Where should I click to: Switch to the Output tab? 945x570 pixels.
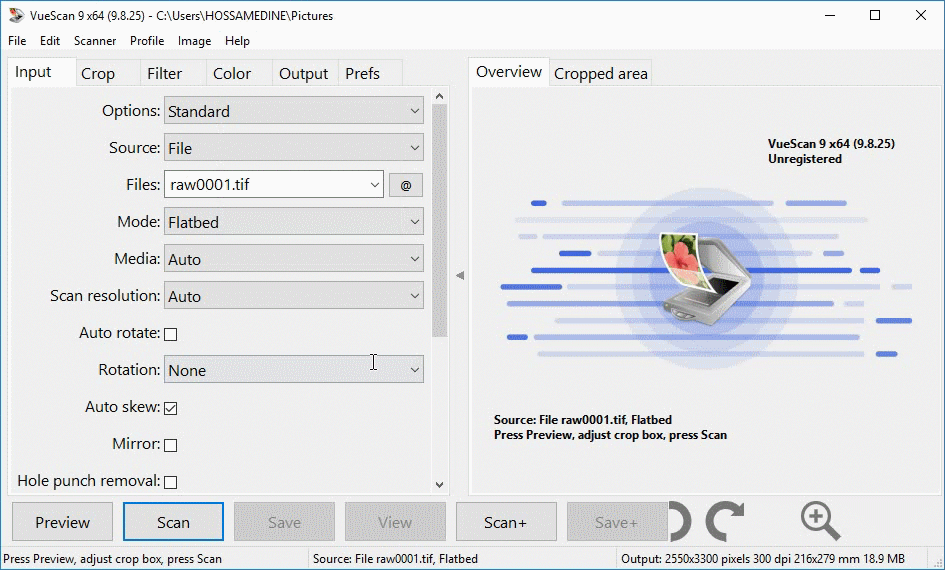(x=305, y=74)
